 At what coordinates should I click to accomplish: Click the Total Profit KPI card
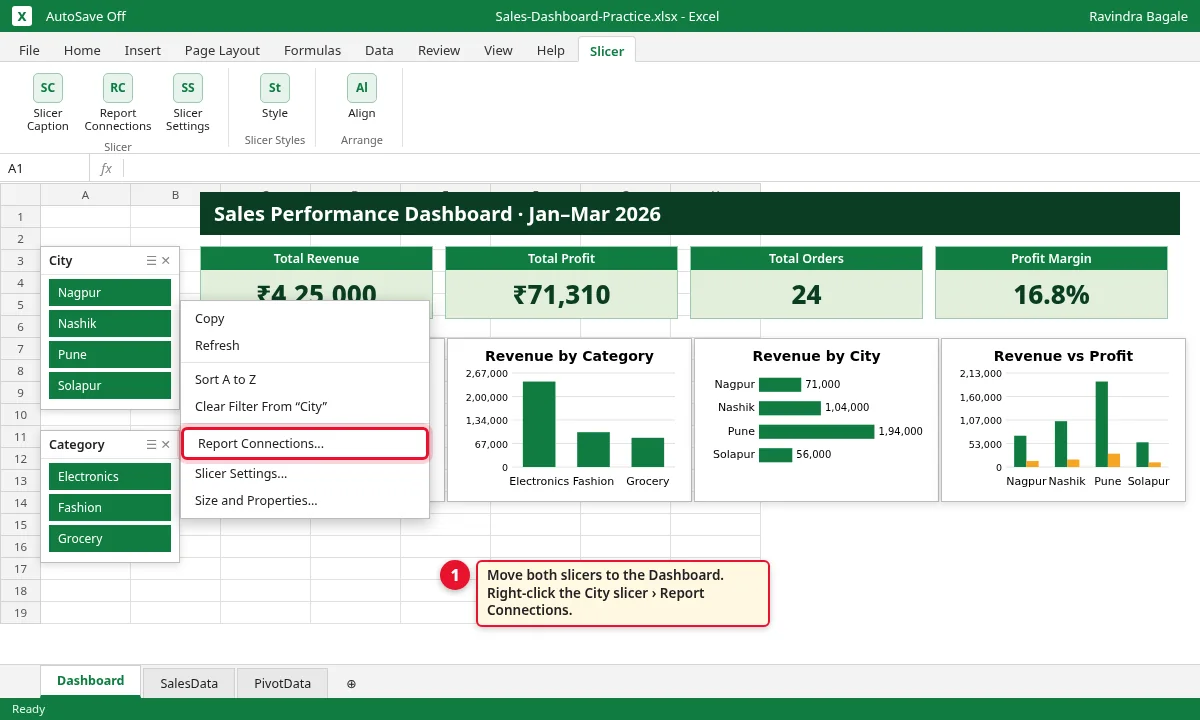click(x=561, y=283)
